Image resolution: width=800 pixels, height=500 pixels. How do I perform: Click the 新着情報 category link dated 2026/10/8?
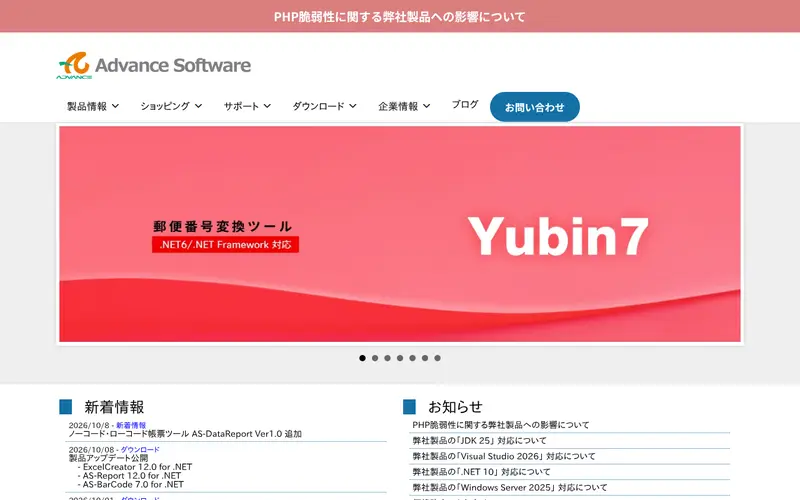click(x=131, y=425)
